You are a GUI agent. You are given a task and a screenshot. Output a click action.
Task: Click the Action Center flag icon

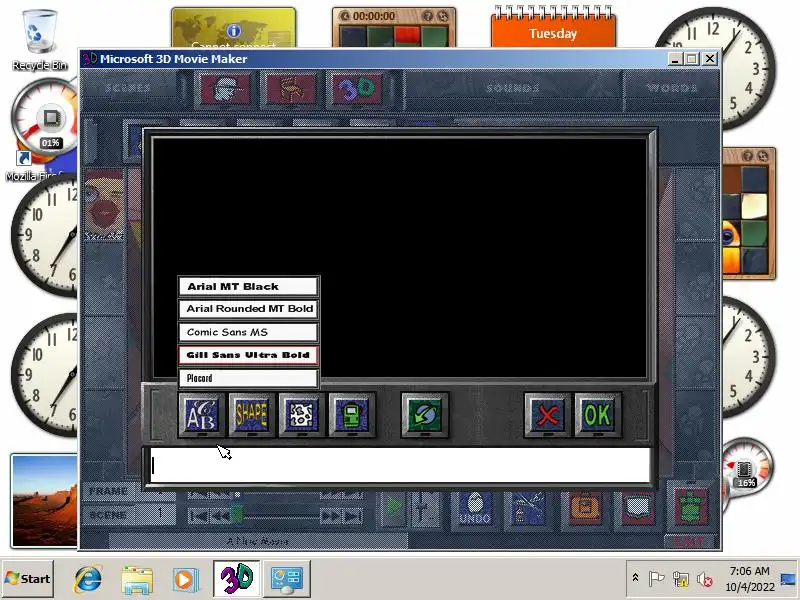[656, 579]
